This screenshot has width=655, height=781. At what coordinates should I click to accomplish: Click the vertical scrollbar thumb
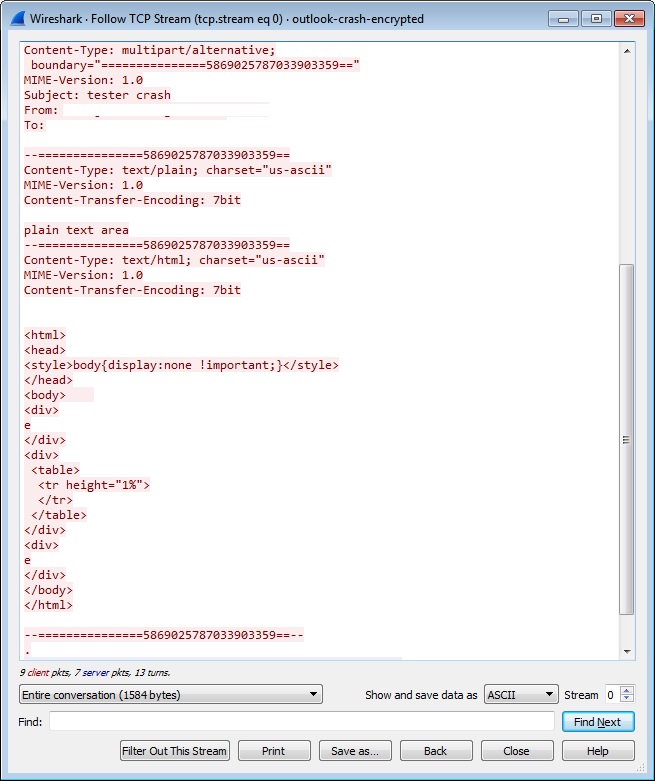tap(627, 439)
